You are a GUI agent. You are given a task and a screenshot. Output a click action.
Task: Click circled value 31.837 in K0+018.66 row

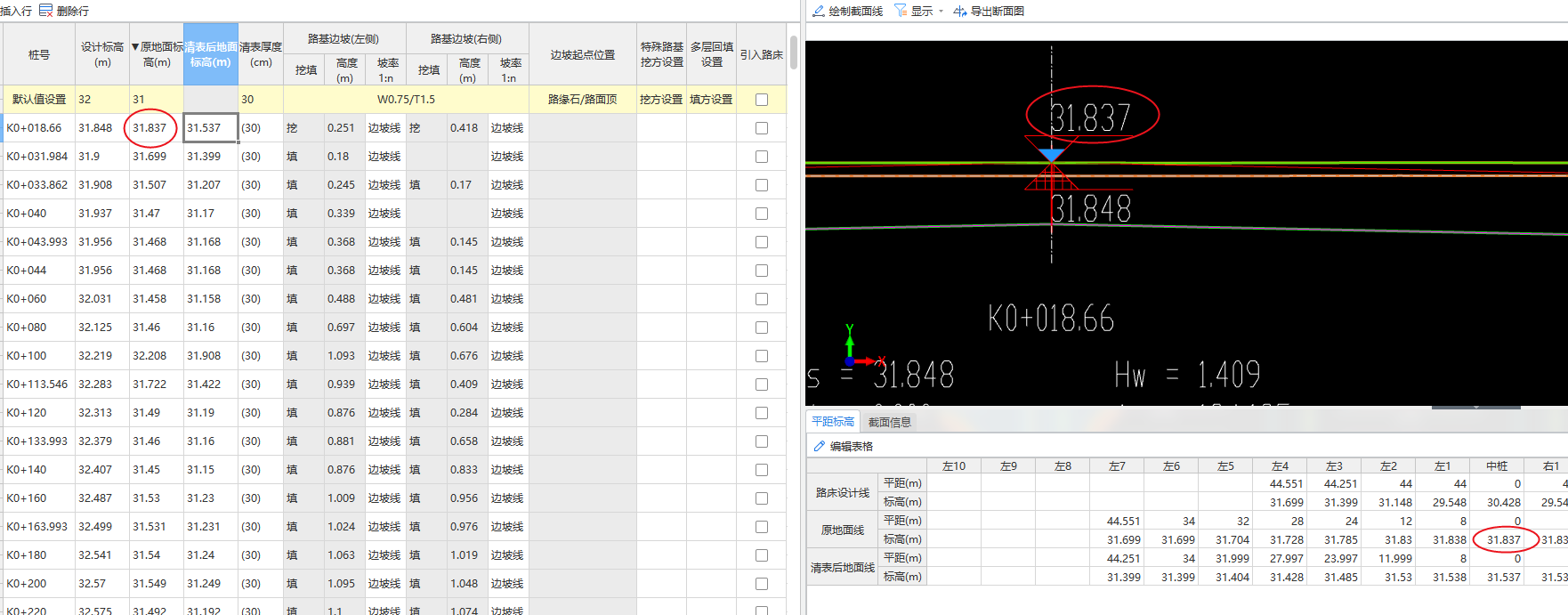(x=150, y=128)
